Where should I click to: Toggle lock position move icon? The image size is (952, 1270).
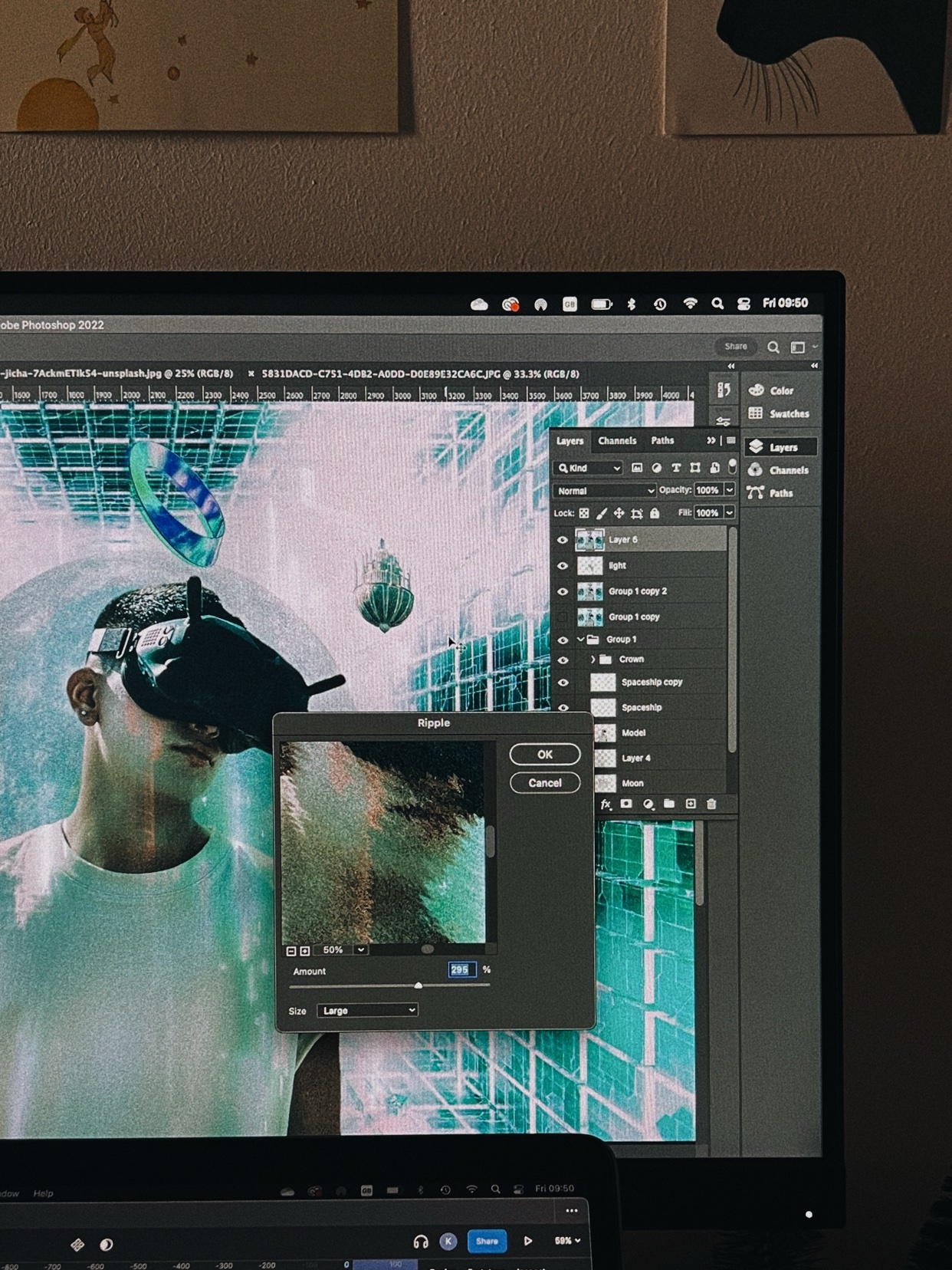(x=619, y=513)
